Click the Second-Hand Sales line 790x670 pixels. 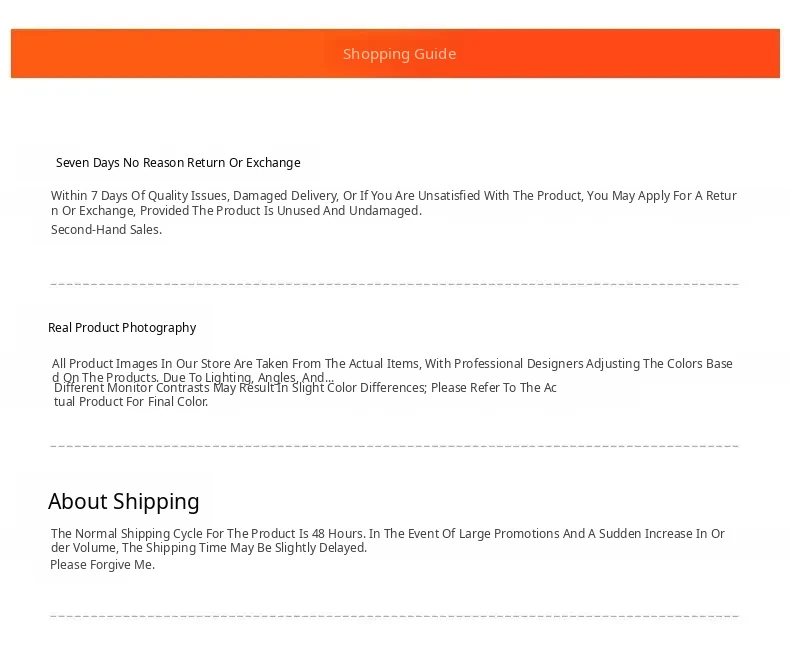(x=106, y=230)
